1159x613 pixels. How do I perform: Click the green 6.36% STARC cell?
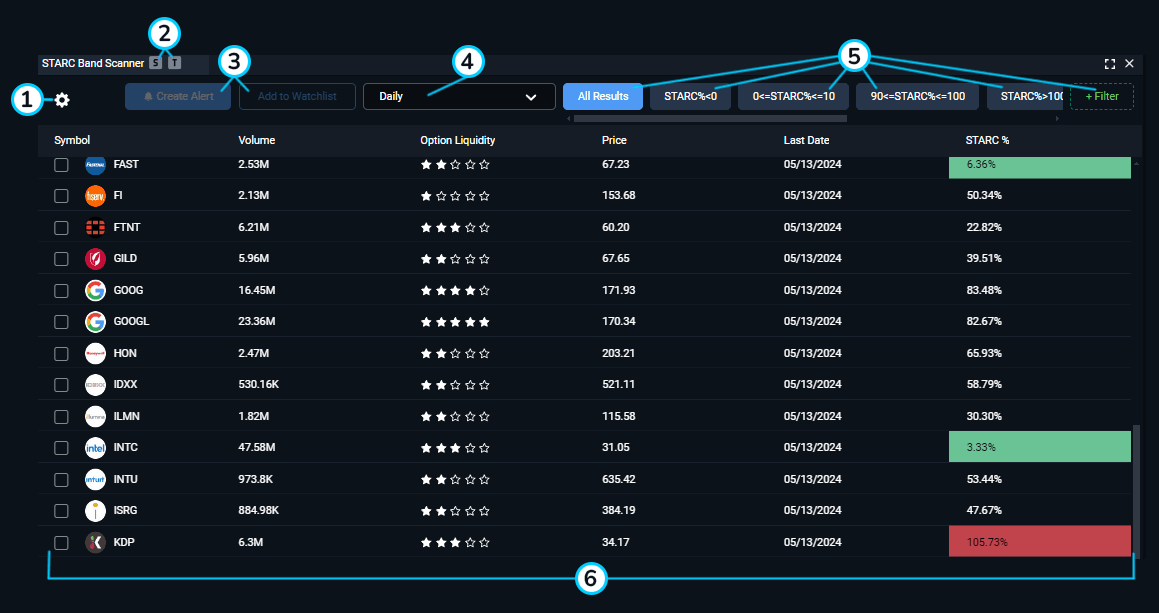[1040, 167]
